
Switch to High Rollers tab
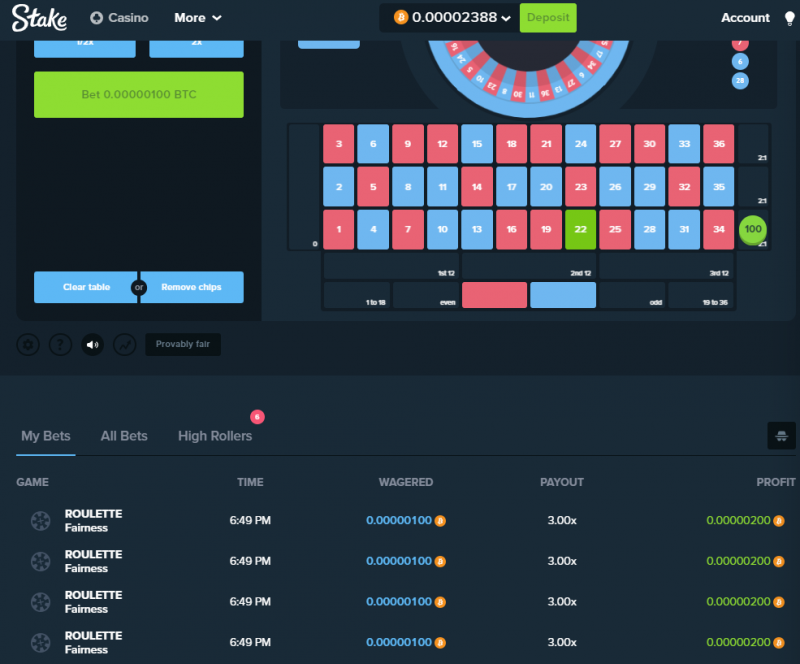click(215, 436)
